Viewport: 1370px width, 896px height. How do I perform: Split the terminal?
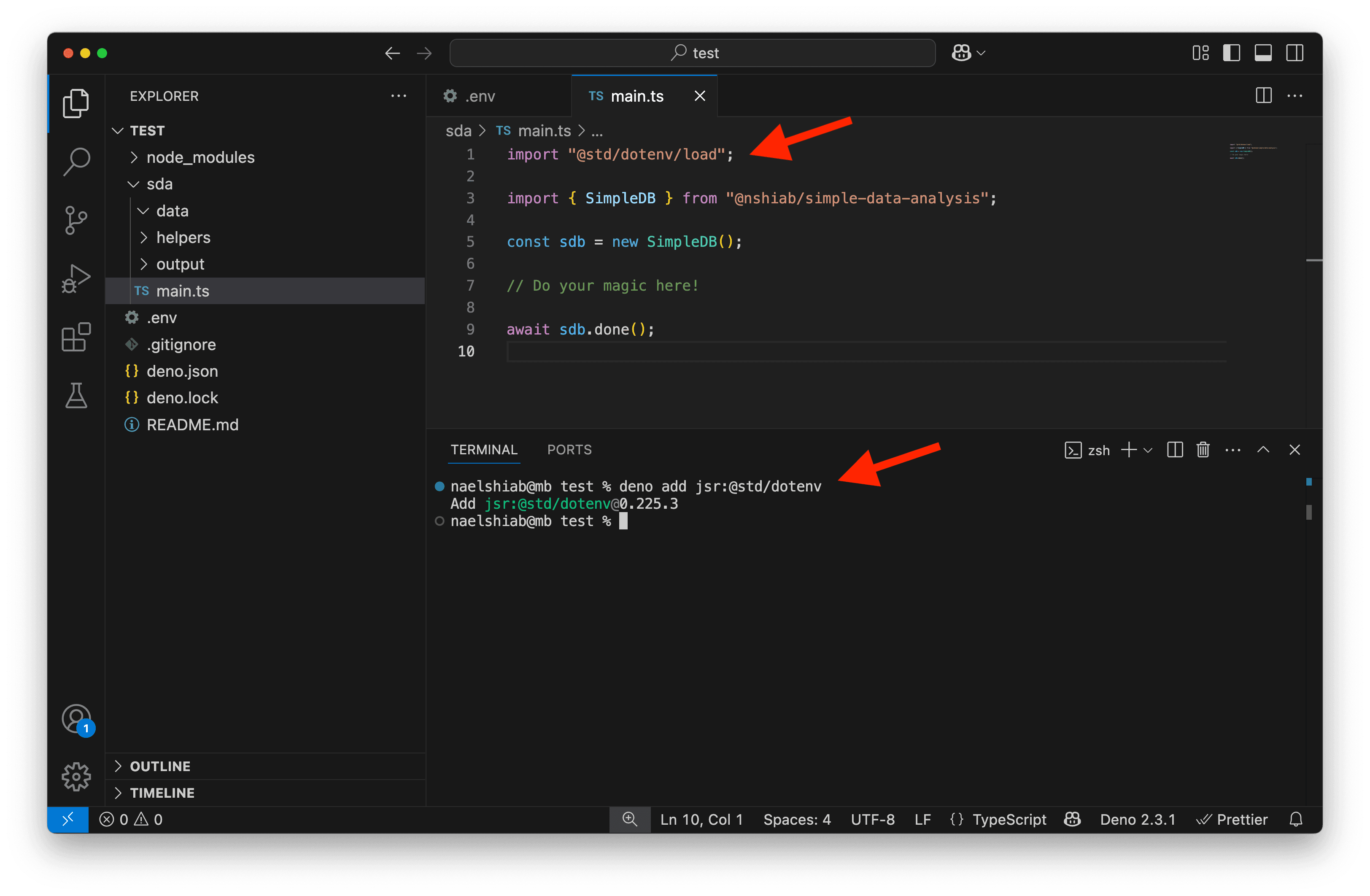point(1174,450)
